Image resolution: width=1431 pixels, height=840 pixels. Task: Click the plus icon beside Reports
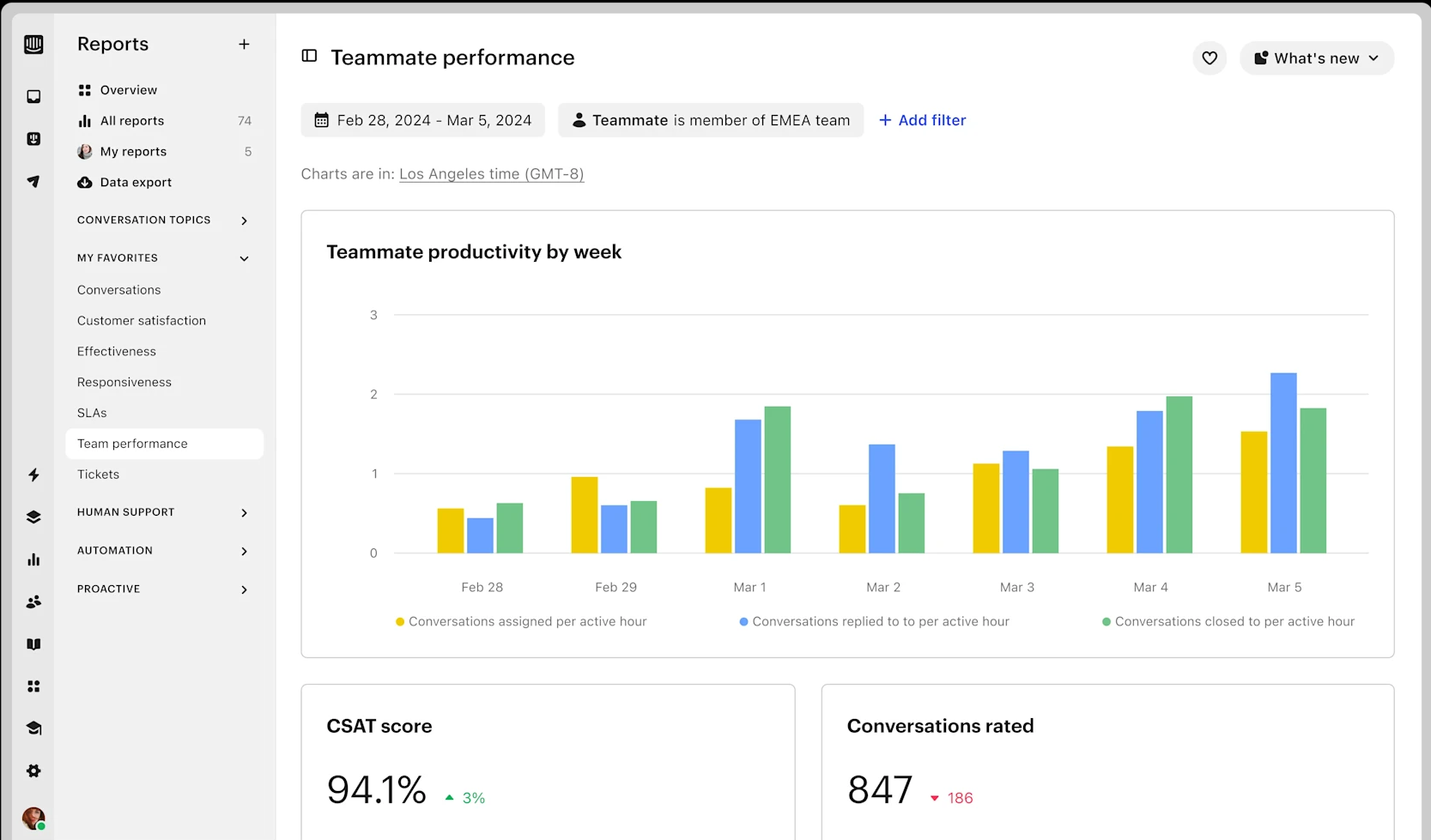244,44
